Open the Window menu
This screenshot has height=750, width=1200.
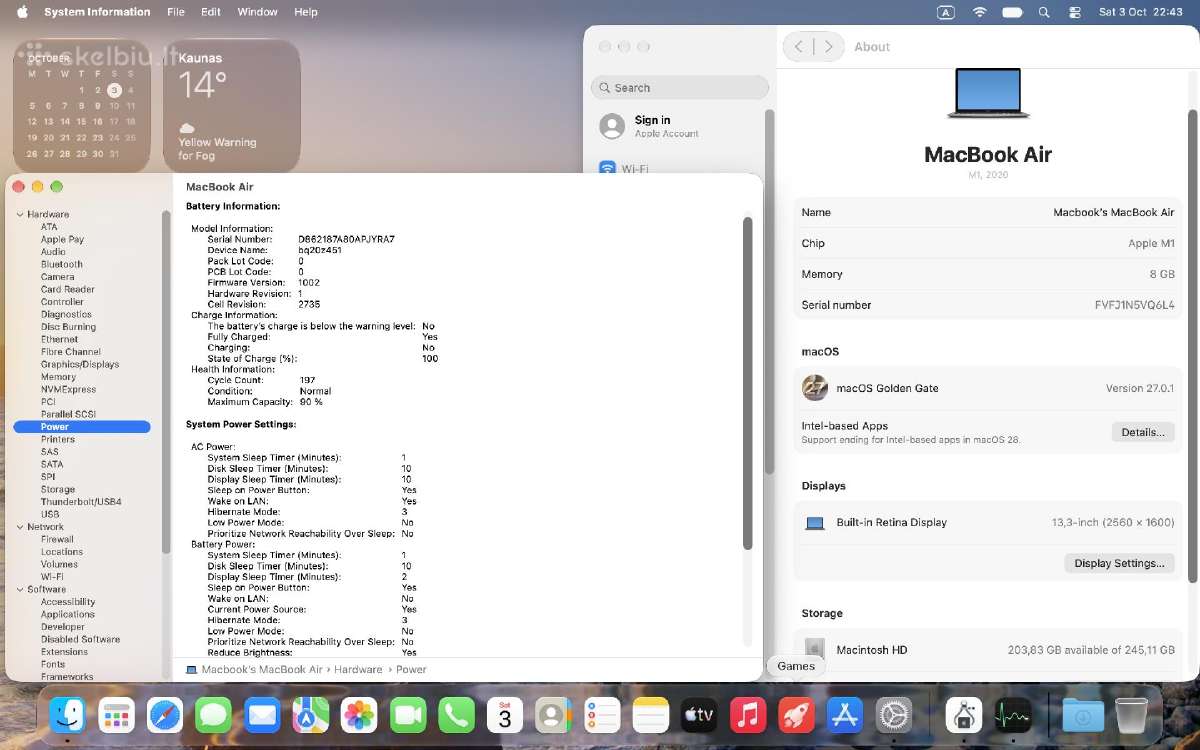(257, 12)
